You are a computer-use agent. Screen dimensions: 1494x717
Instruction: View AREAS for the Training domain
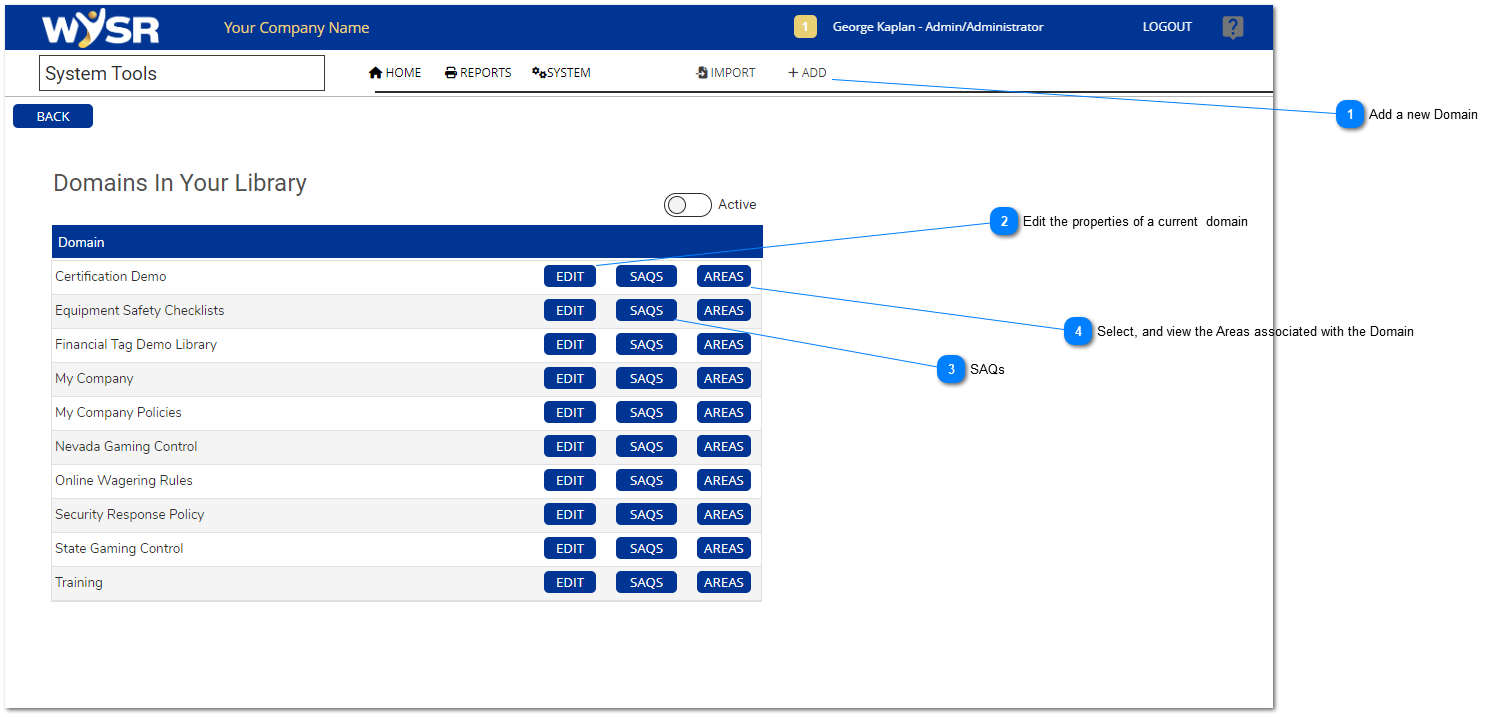tap(723, 582)
